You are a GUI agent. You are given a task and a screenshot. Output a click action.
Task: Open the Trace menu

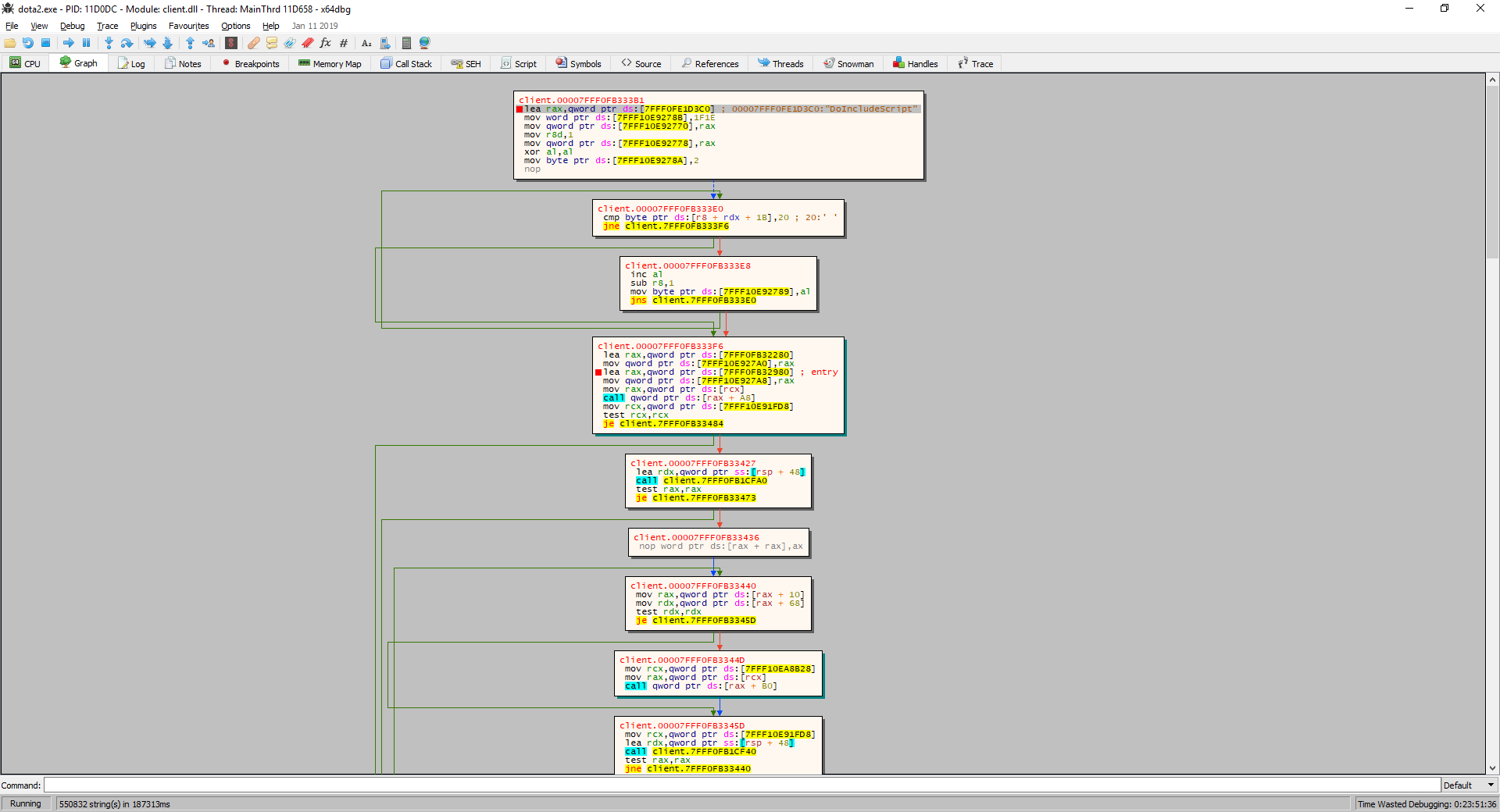click(x=107, y=26)
